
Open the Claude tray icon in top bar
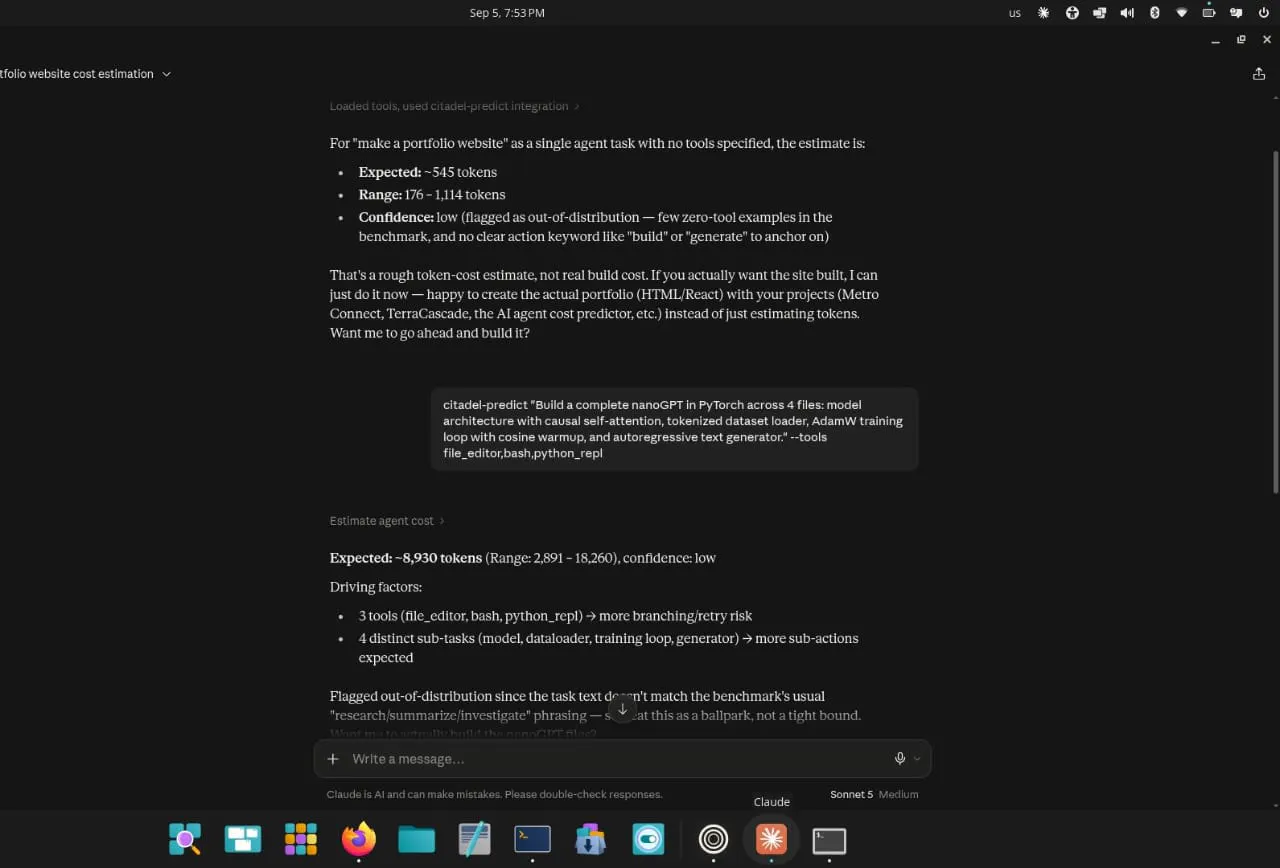(1044, 13)
